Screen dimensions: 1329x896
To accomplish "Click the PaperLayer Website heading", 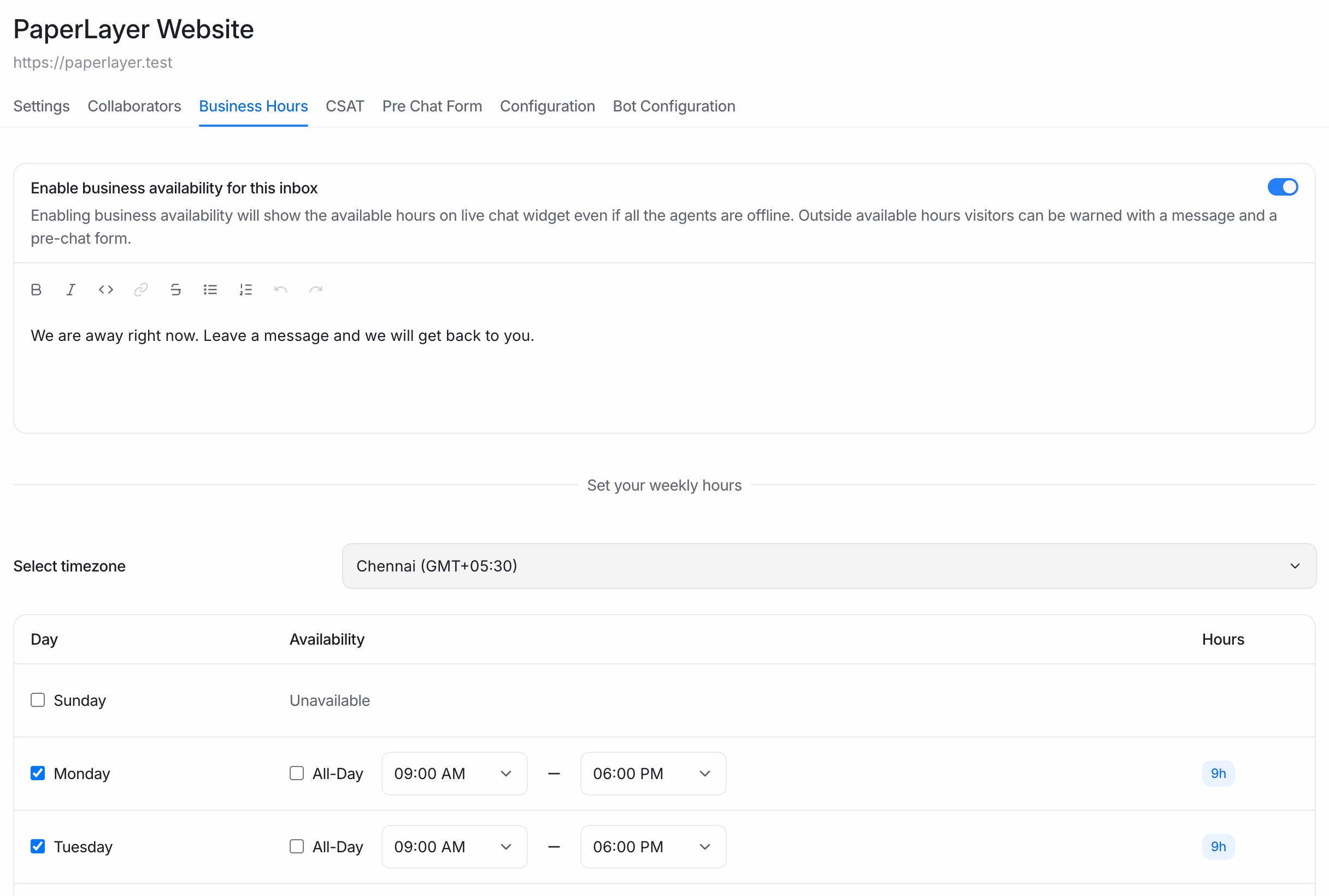I will pyautogui.click(x=133, y=29).
